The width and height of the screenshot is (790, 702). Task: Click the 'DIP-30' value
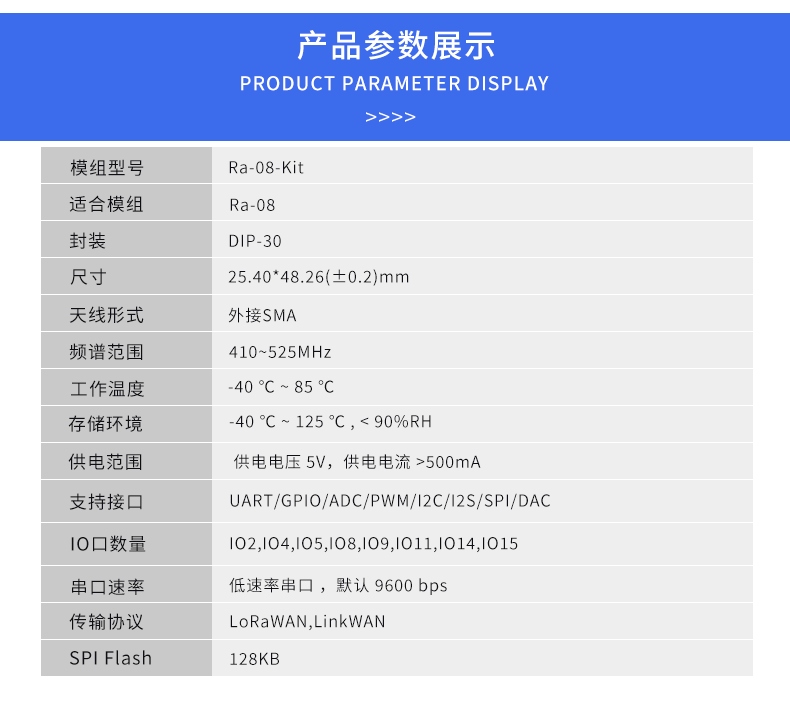click(x=255, y=241)
